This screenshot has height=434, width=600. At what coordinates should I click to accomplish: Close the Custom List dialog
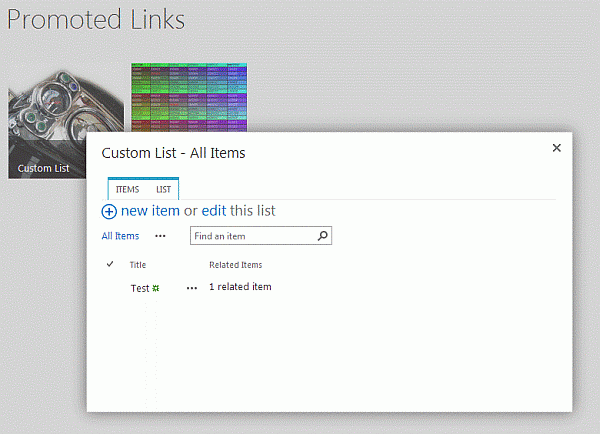pyautogui.click(x=557, y=148)
